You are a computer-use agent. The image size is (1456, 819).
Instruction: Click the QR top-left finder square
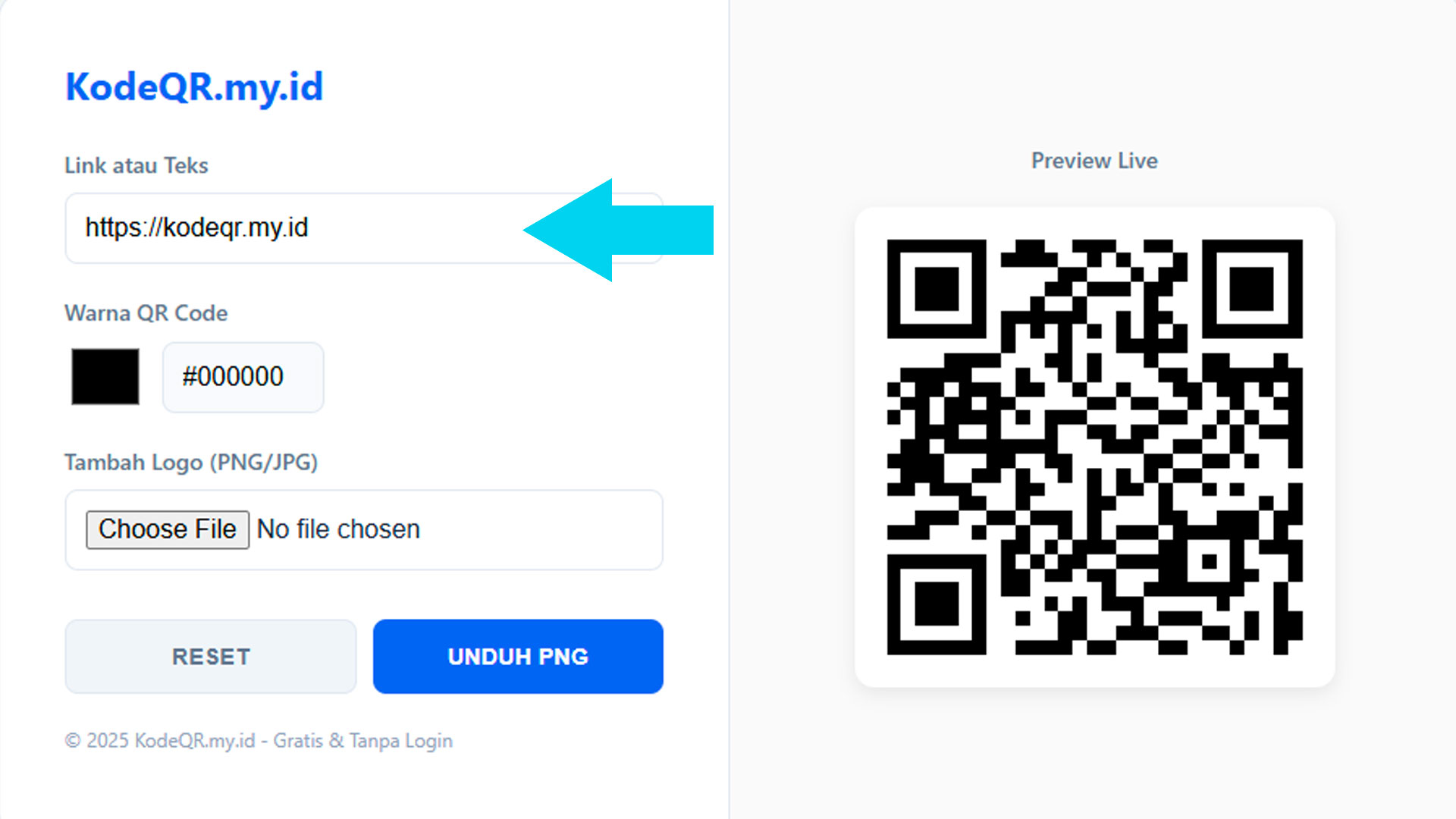pos(937,289)
